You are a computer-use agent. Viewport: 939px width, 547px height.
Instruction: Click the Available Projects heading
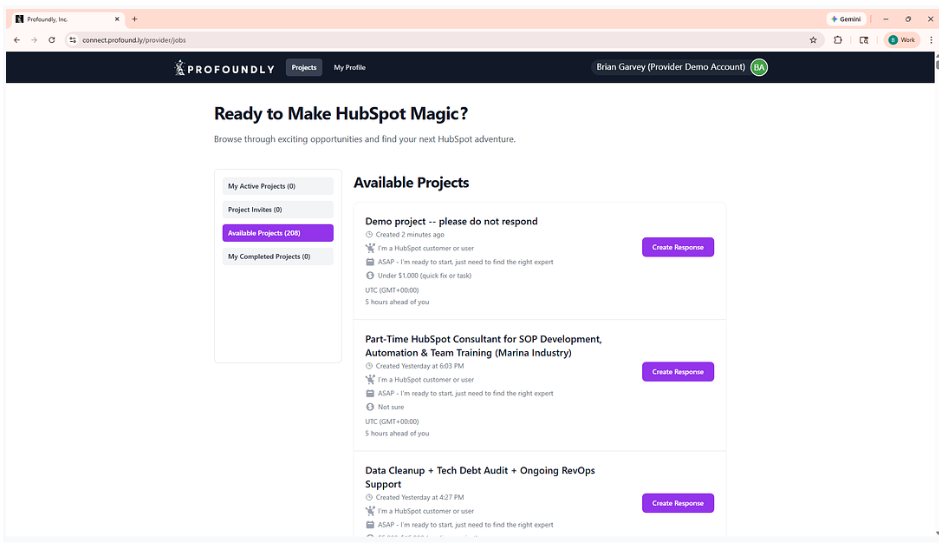point(411,183)
